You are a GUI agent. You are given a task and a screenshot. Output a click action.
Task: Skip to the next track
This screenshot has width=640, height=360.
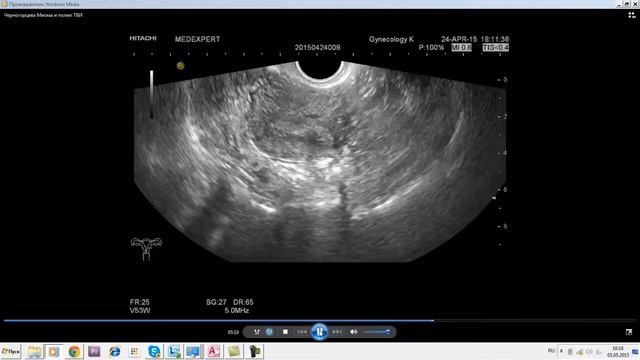pyautogui.click(x=337, y=332)
